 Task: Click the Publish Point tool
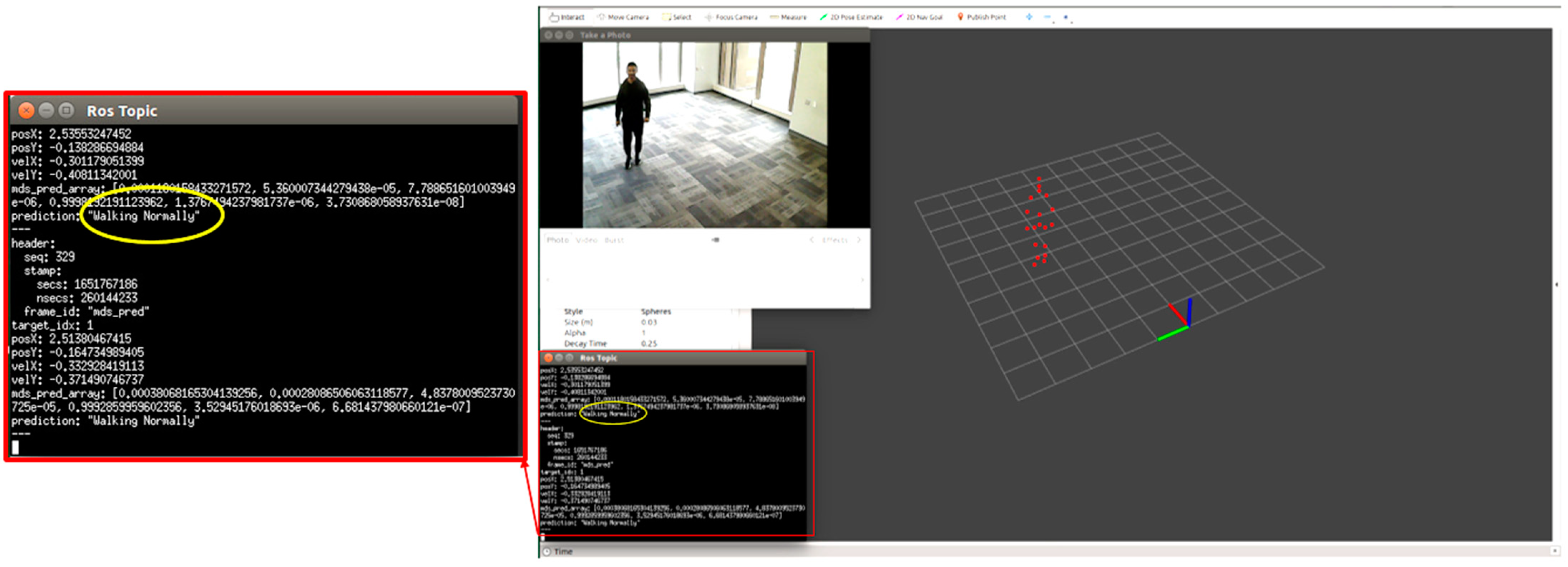[x=981, y=17]
